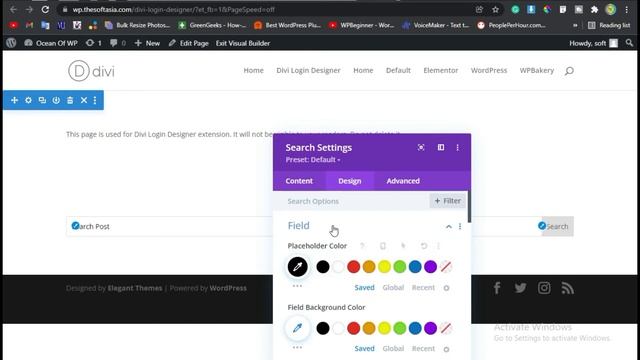Open Field section three-dot menu
Screen dimensions: 640x360
tap(460, 227)
